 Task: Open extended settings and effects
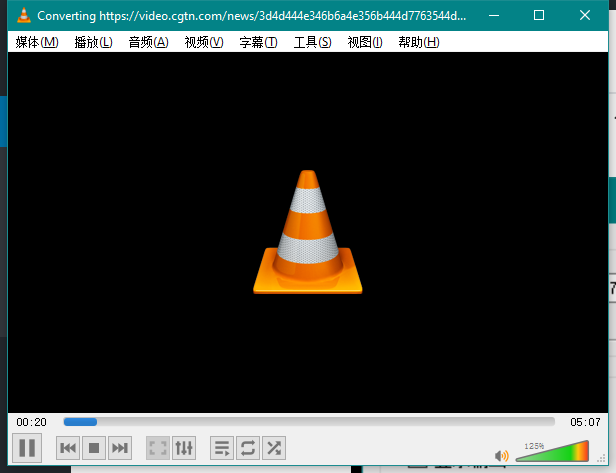pos(184,447)
